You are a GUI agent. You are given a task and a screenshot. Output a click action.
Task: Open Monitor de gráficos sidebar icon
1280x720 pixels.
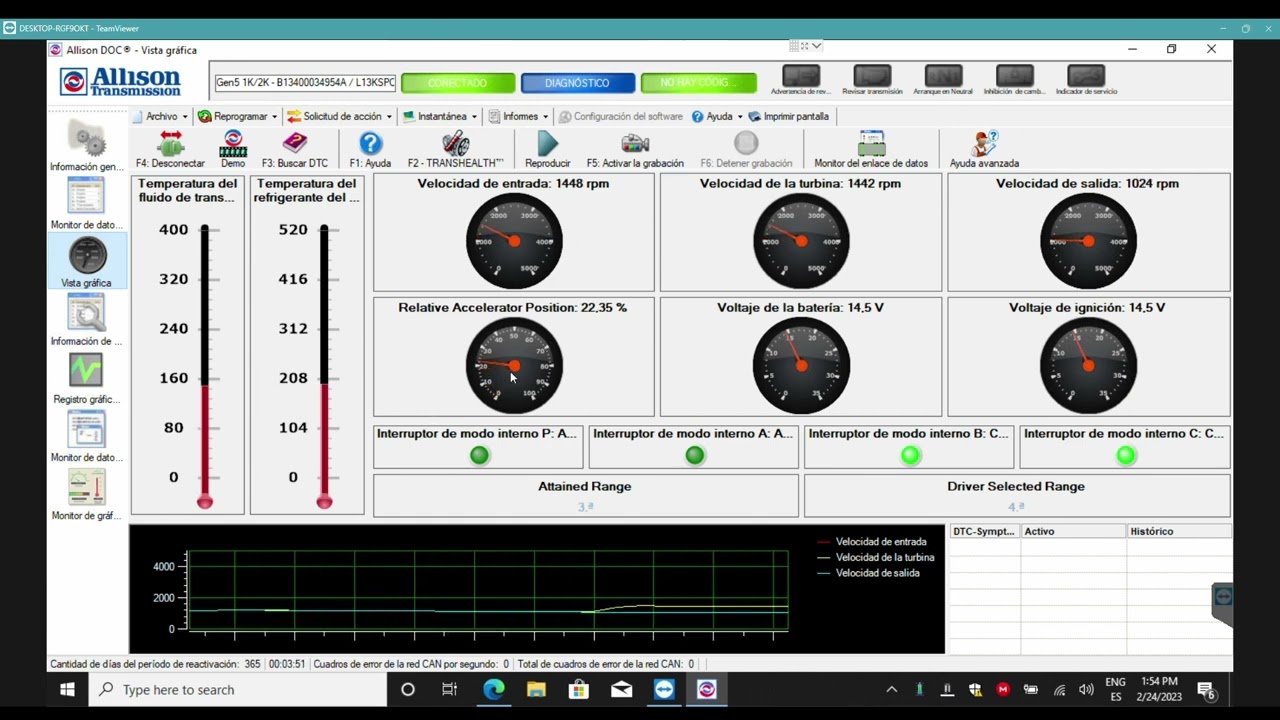86,488
